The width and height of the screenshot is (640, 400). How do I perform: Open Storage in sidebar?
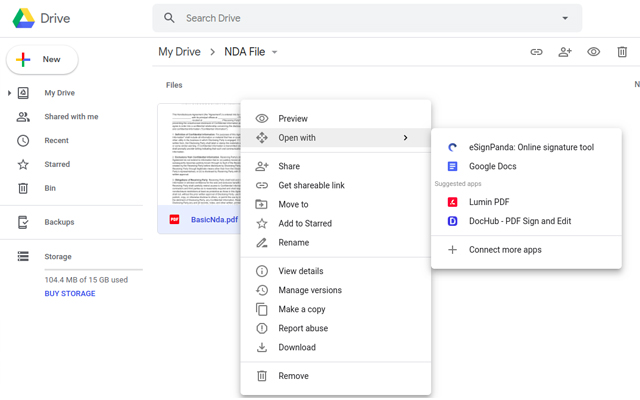coord(58,256)
